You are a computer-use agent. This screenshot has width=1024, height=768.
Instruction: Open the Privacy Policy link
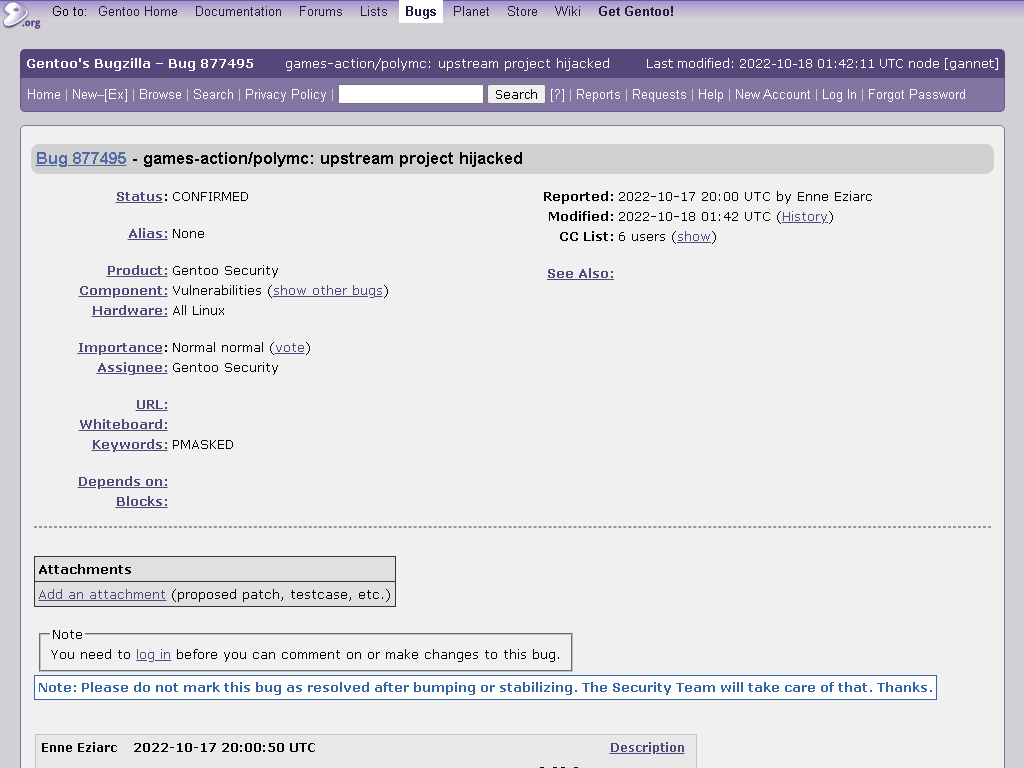[x=285, y=94]
